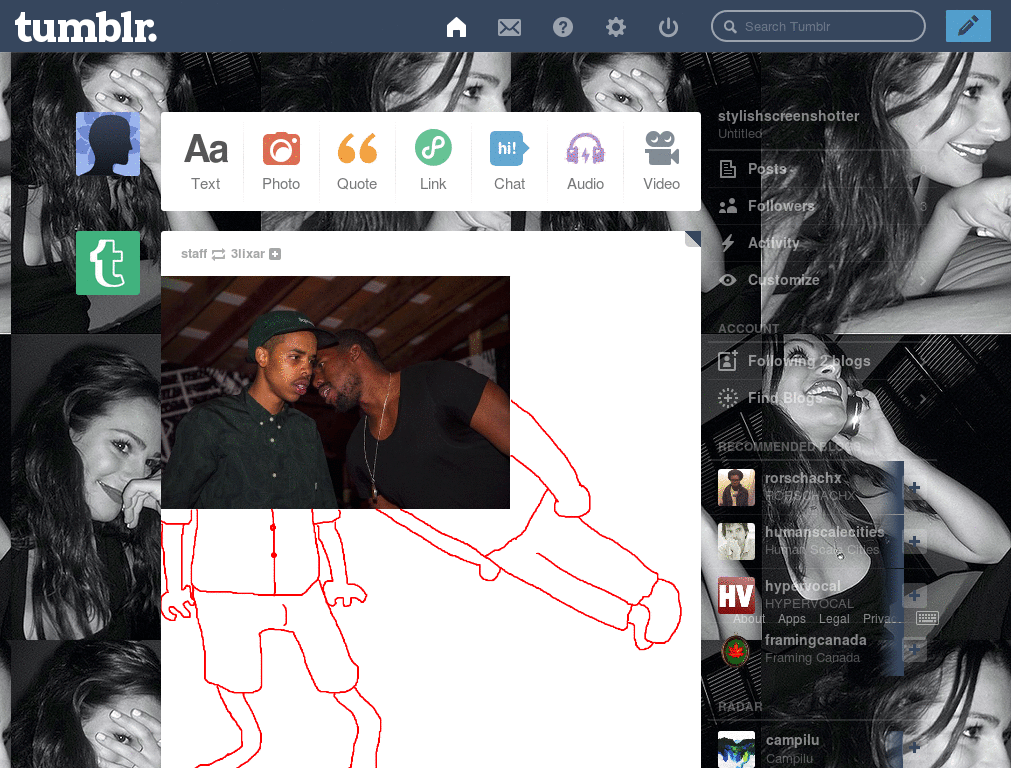The height and width of the screenshot is (768, 1024).
Task: Click the Posts document icon
Action: (728, 169)
